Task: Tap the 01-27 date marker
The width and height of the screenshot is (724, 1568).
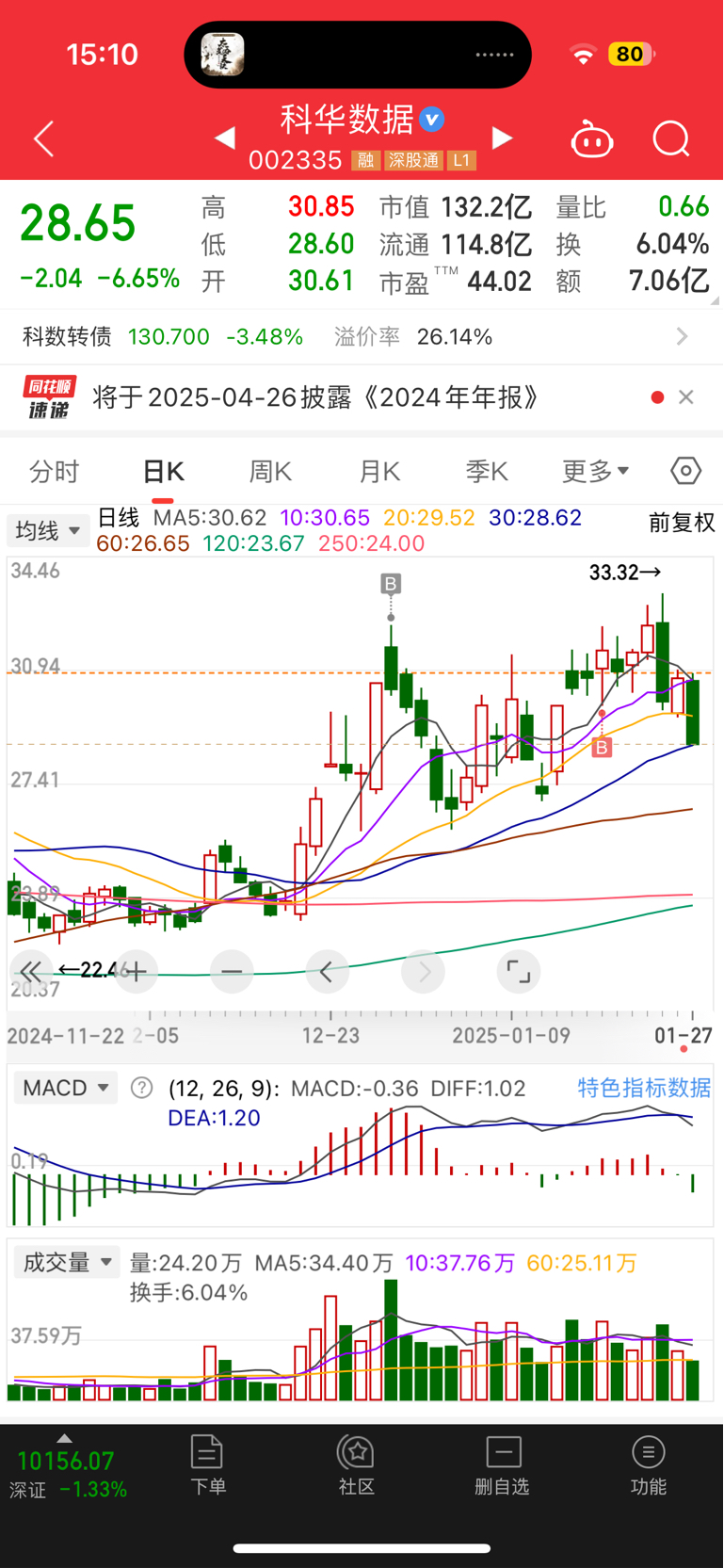Action: tap(684, 1036)
